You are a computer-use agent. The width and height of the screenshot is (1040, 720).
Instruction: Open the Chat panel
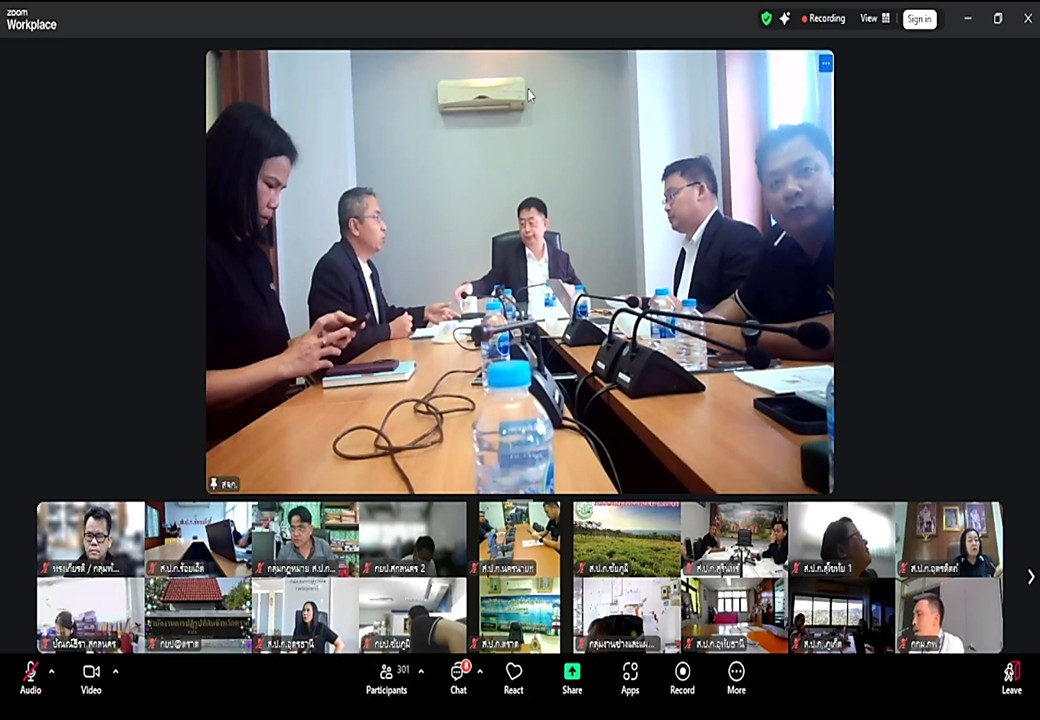458,680
